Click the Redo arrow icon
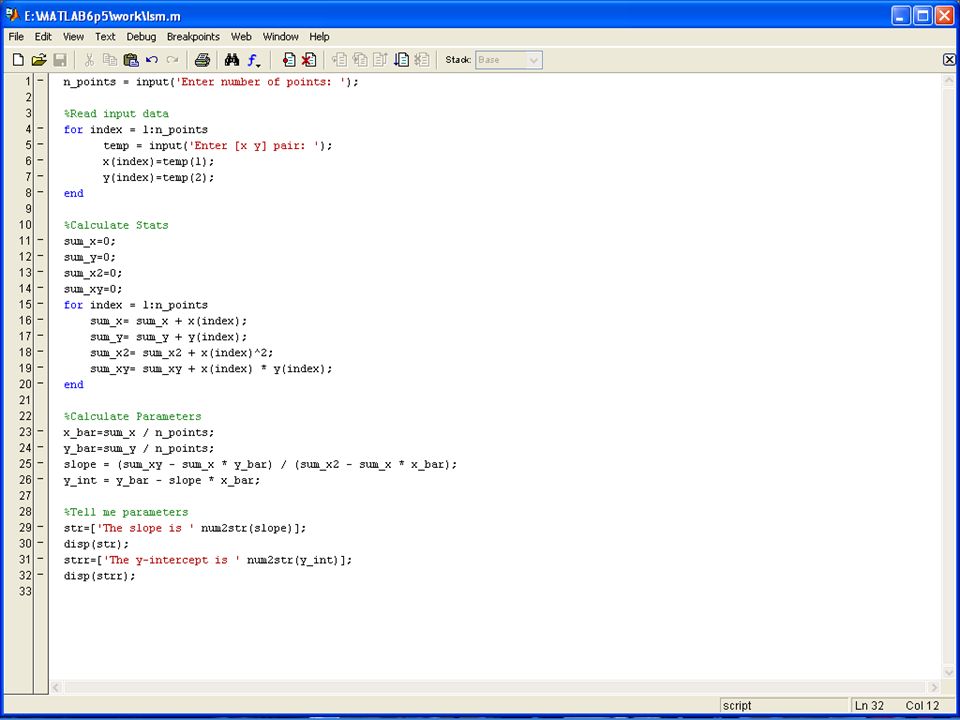Viewport: 960px width, 720px height. tap(173, 60)
